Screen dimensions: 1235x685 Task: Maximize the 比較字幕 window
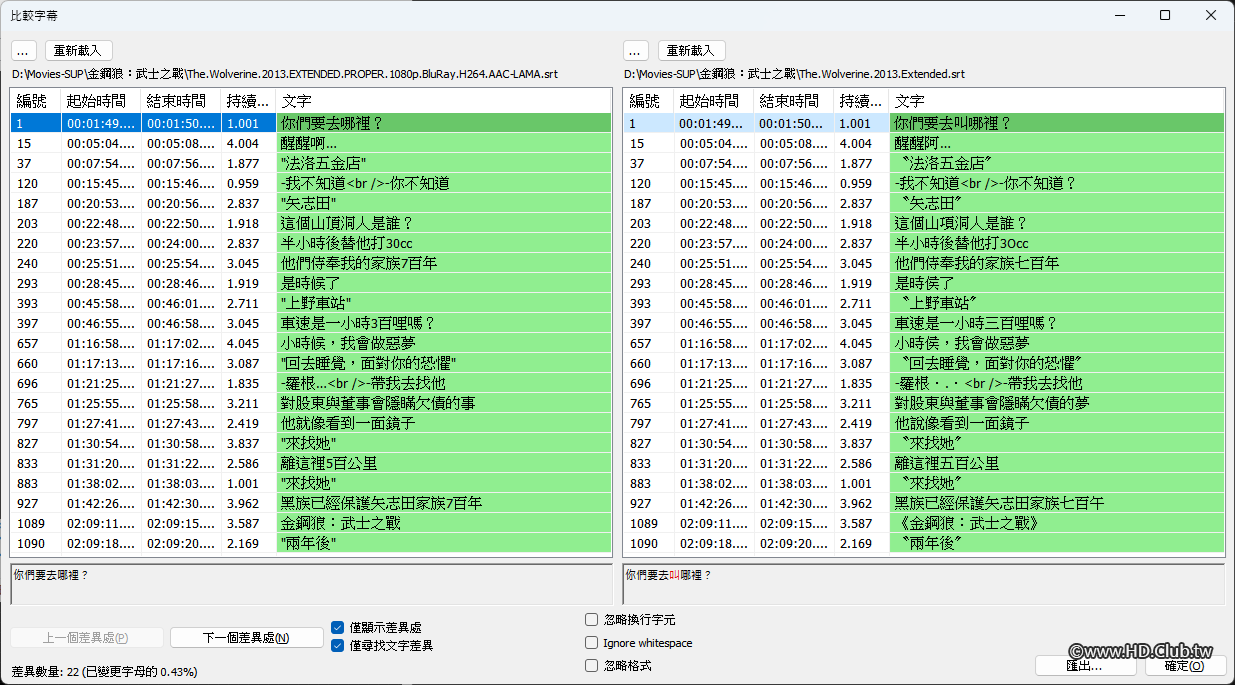[x=1165, y=15]
